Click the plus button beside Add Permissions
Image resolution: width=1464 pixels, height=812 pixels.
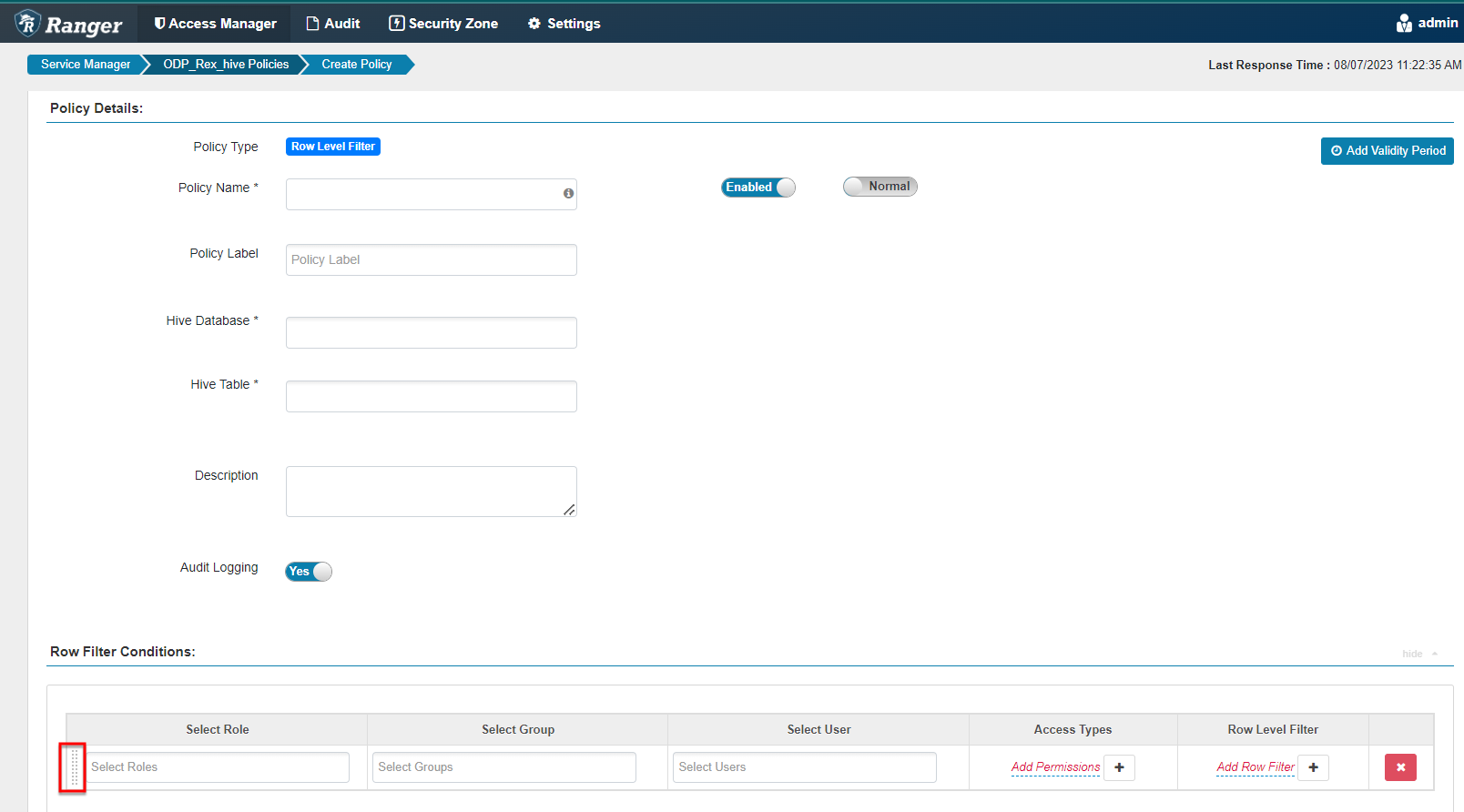tap(1119, 767)
